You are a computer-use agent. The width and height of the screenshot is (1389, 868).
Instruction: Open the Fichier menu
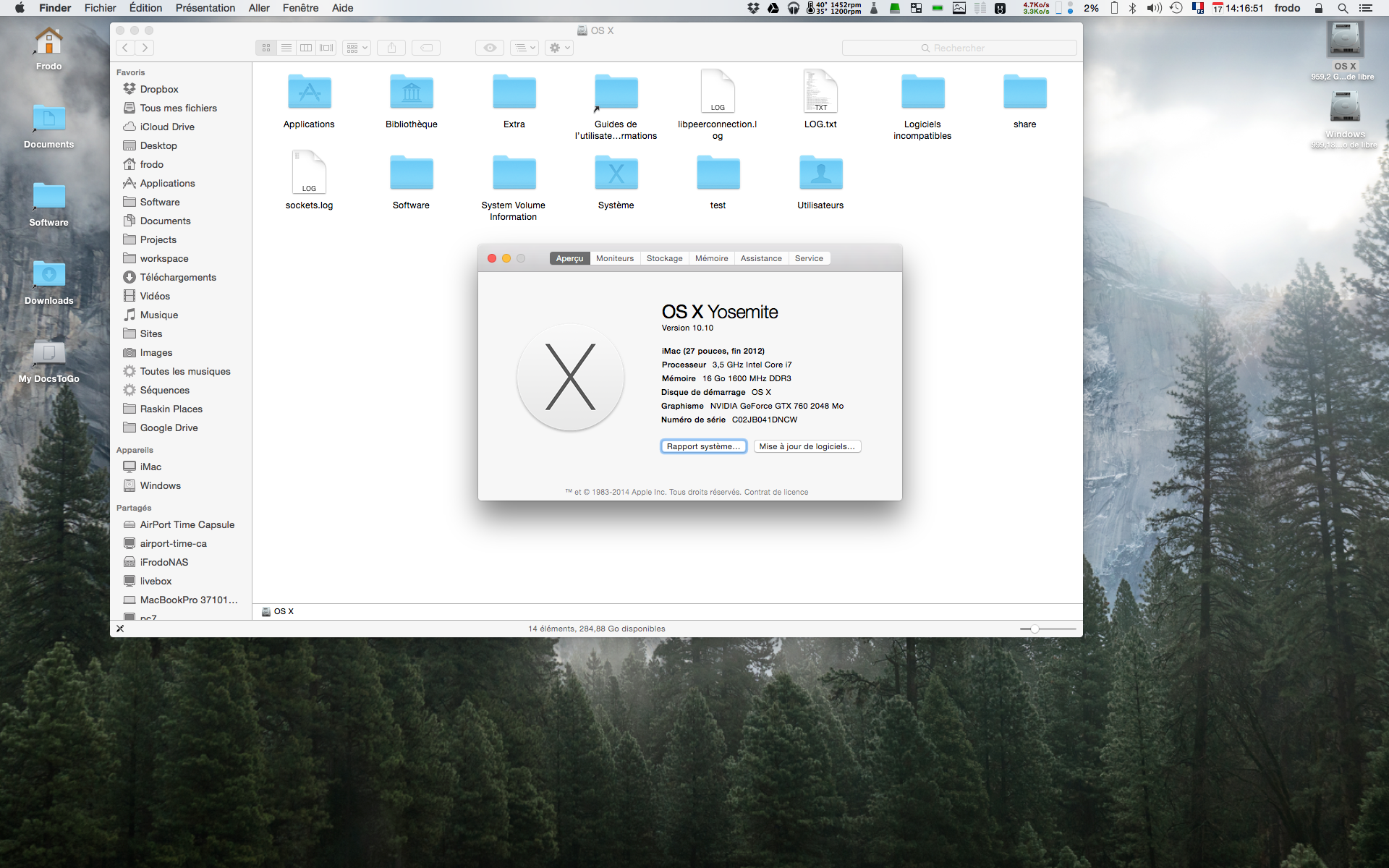100,8
